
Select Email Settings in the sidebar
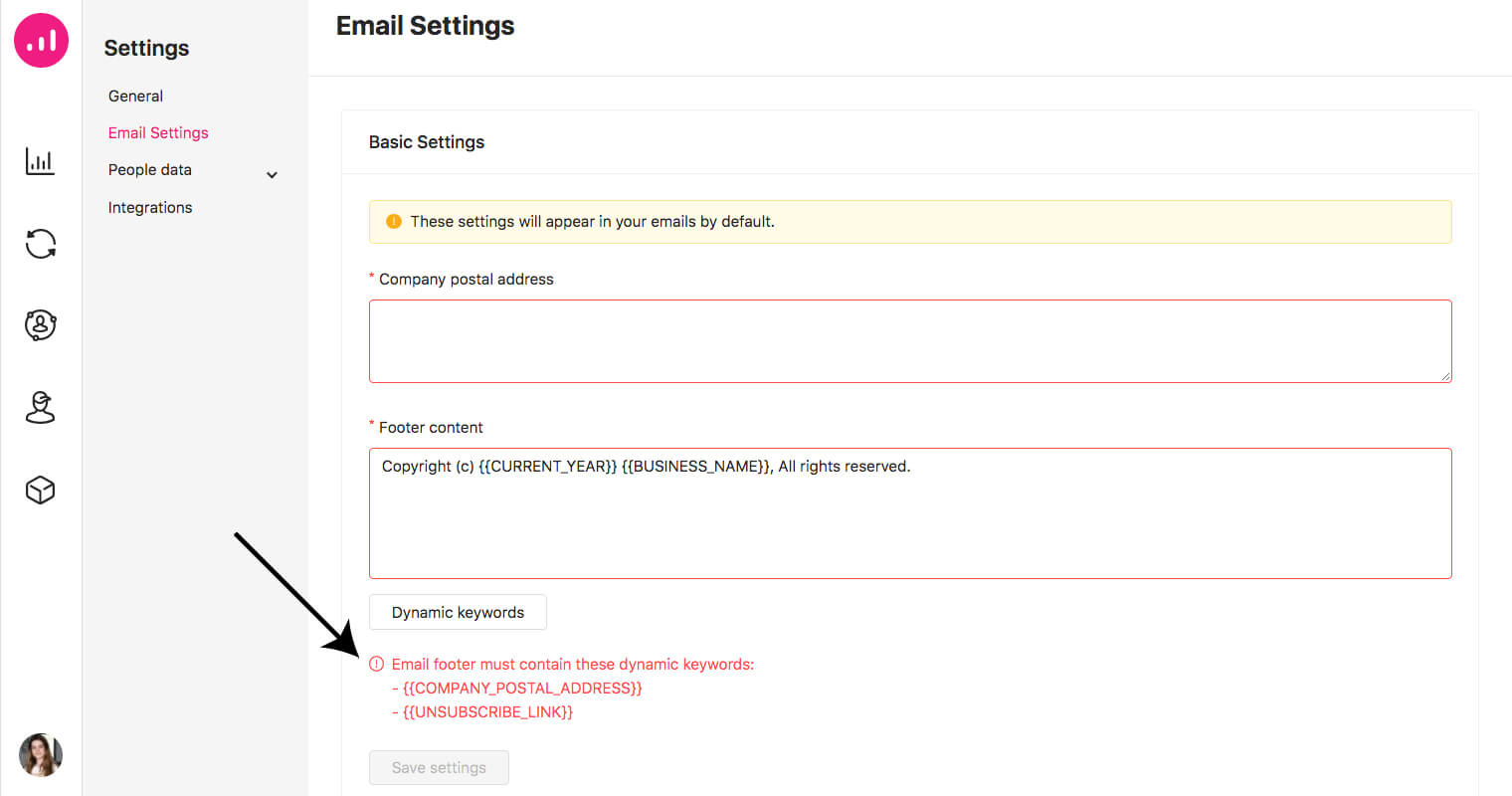click(158, 133)
